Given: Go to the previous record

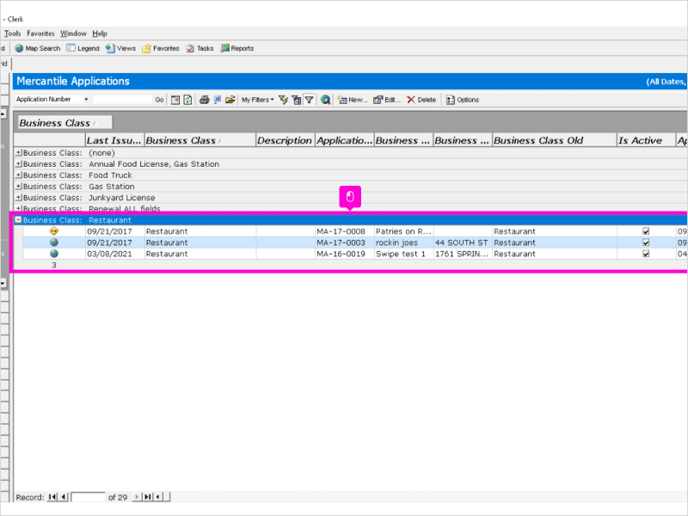Looking at the screenshot, I should [x=64, y=497].
